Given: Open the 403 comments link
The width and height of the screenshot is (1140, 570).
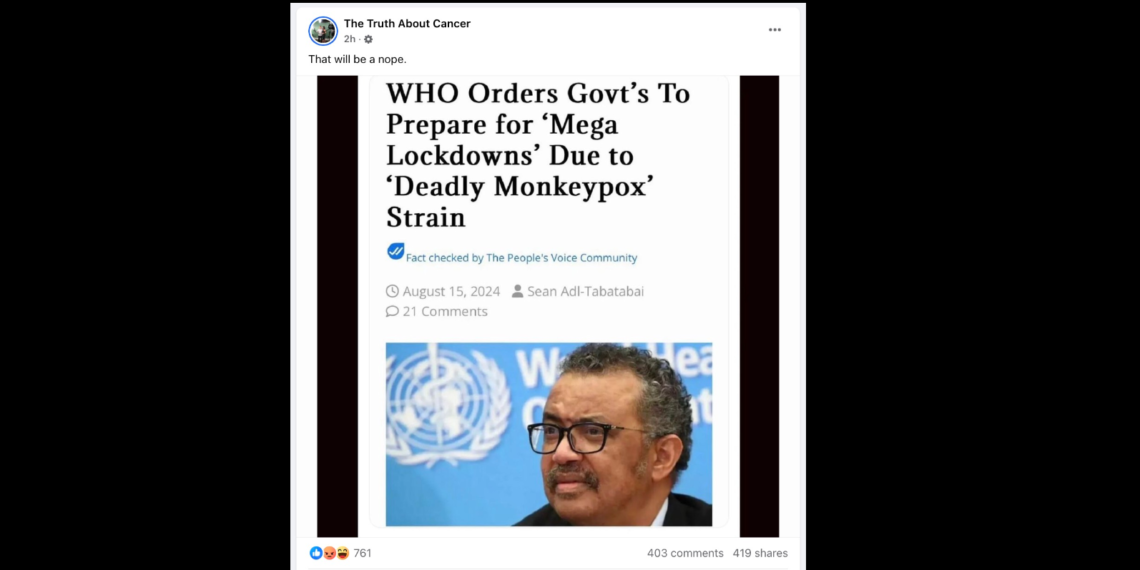Looking at the screenshot, I should click(685, 553).
